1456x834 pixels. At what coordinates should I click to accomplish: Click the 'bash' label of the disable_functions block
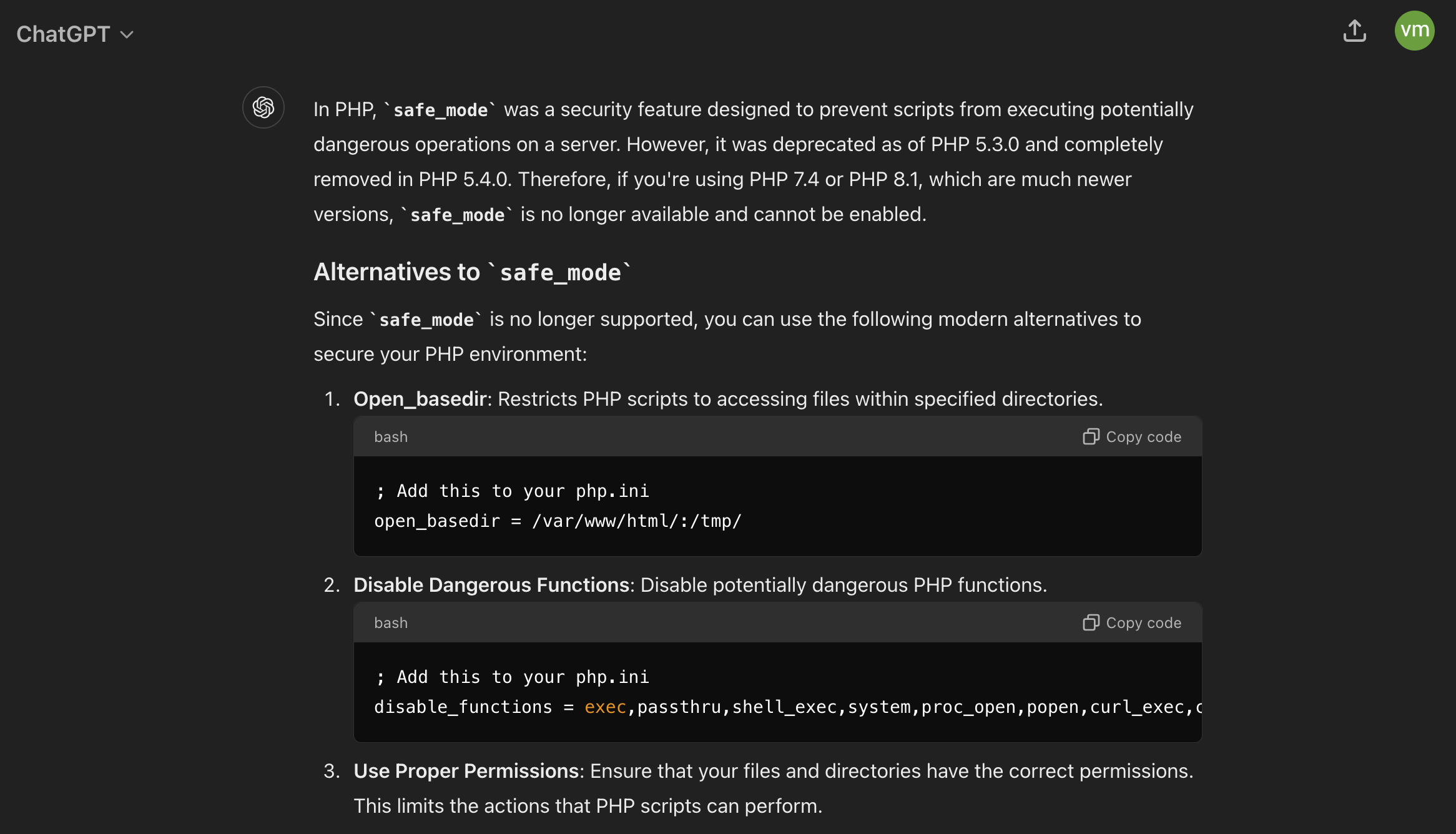tap(391, 623)
